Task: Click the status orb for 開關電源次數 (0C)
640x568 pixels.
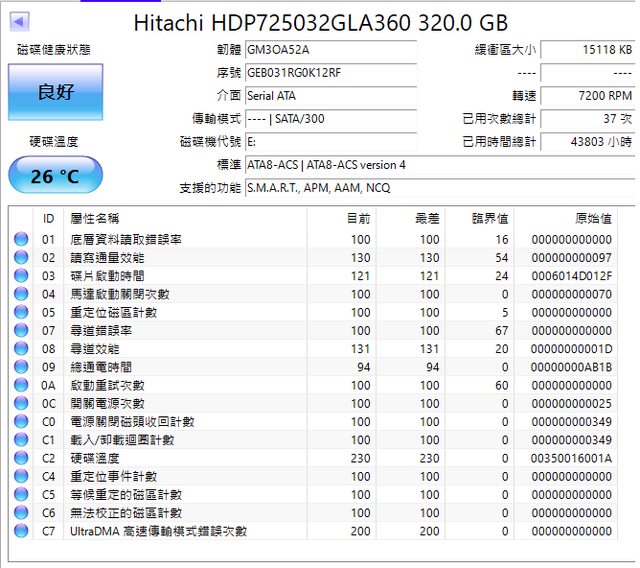Action: click(x=21, y=404)
